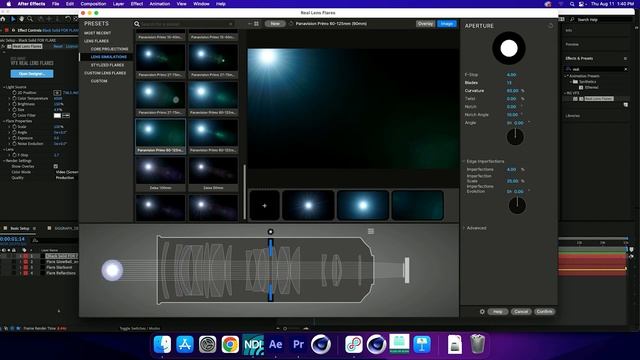Click the presets search magnifier icon
Screen dimensions: 640x360
[x=137, y=24]
